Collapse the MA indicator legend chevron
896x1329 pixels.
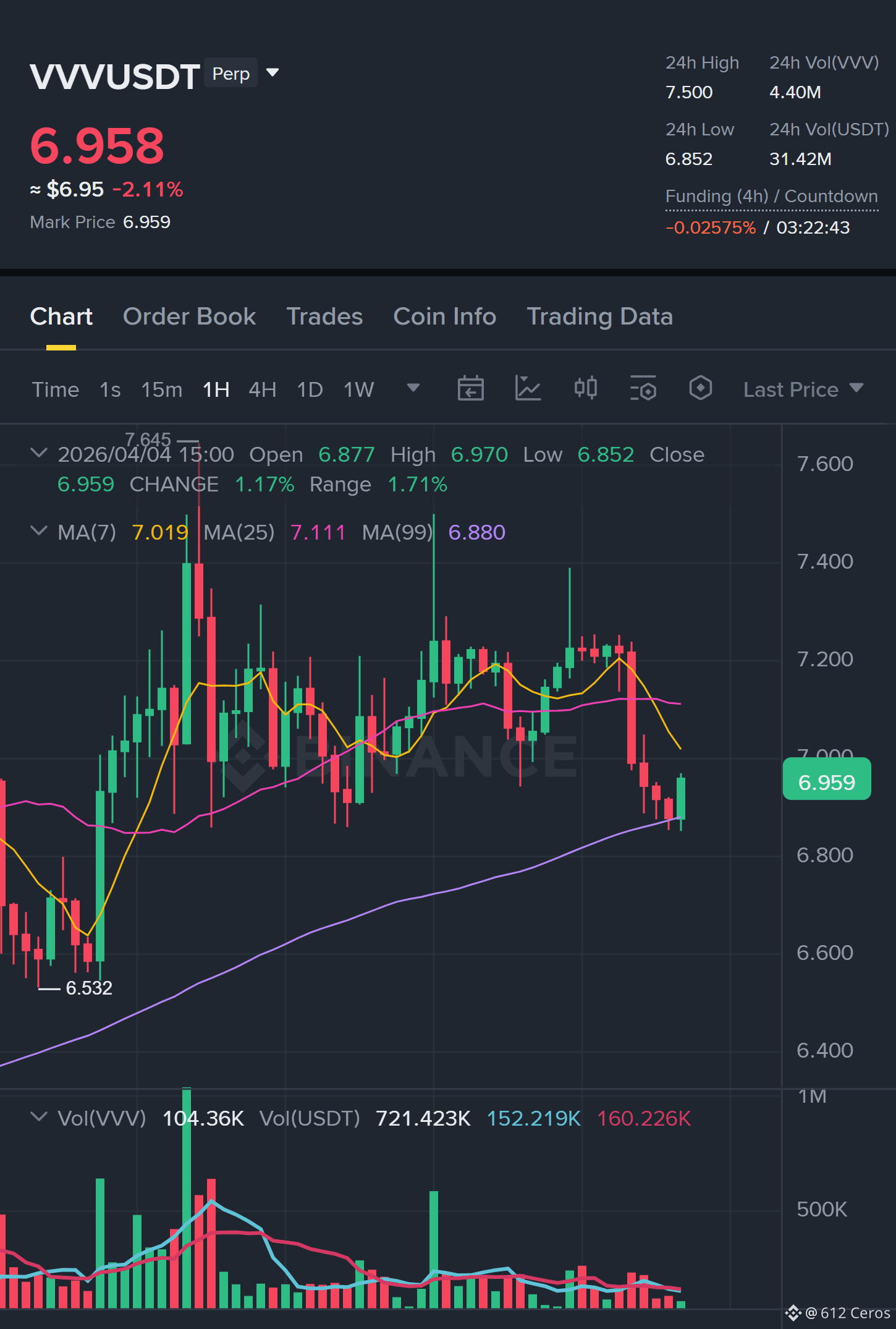[38, 531]
